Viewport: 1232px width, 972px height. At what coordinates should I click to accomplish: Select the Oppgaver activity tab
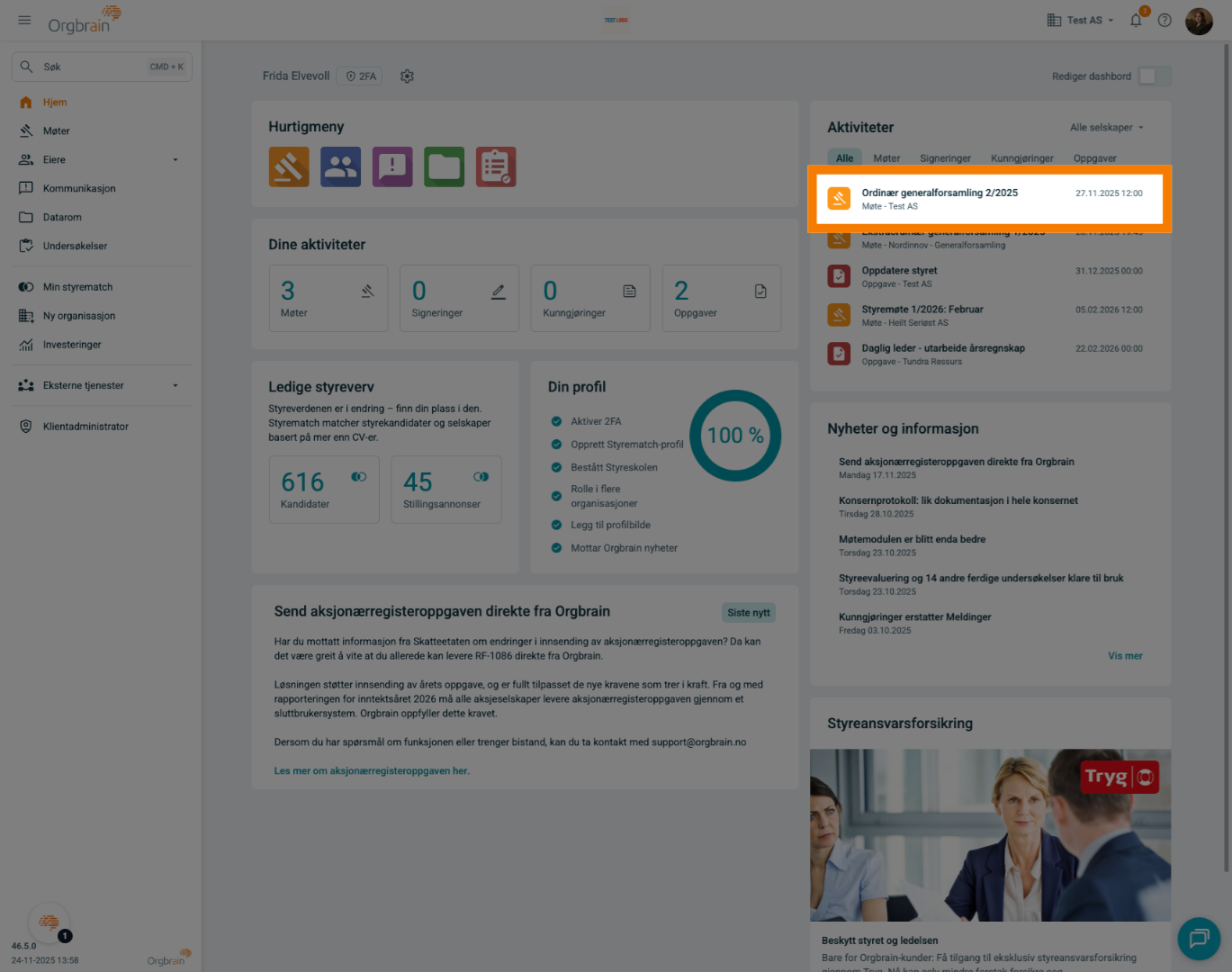point(1094,158)
